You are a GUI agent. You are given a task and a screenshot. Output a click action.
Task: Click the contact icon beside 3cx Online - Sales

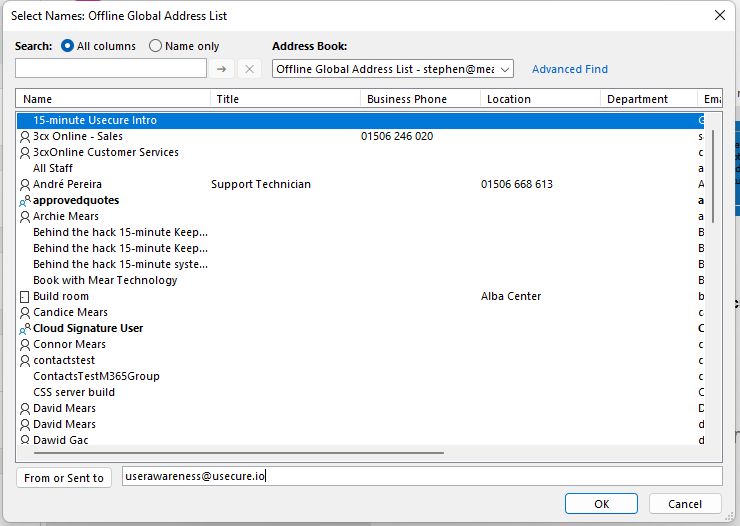pos(25,137)
